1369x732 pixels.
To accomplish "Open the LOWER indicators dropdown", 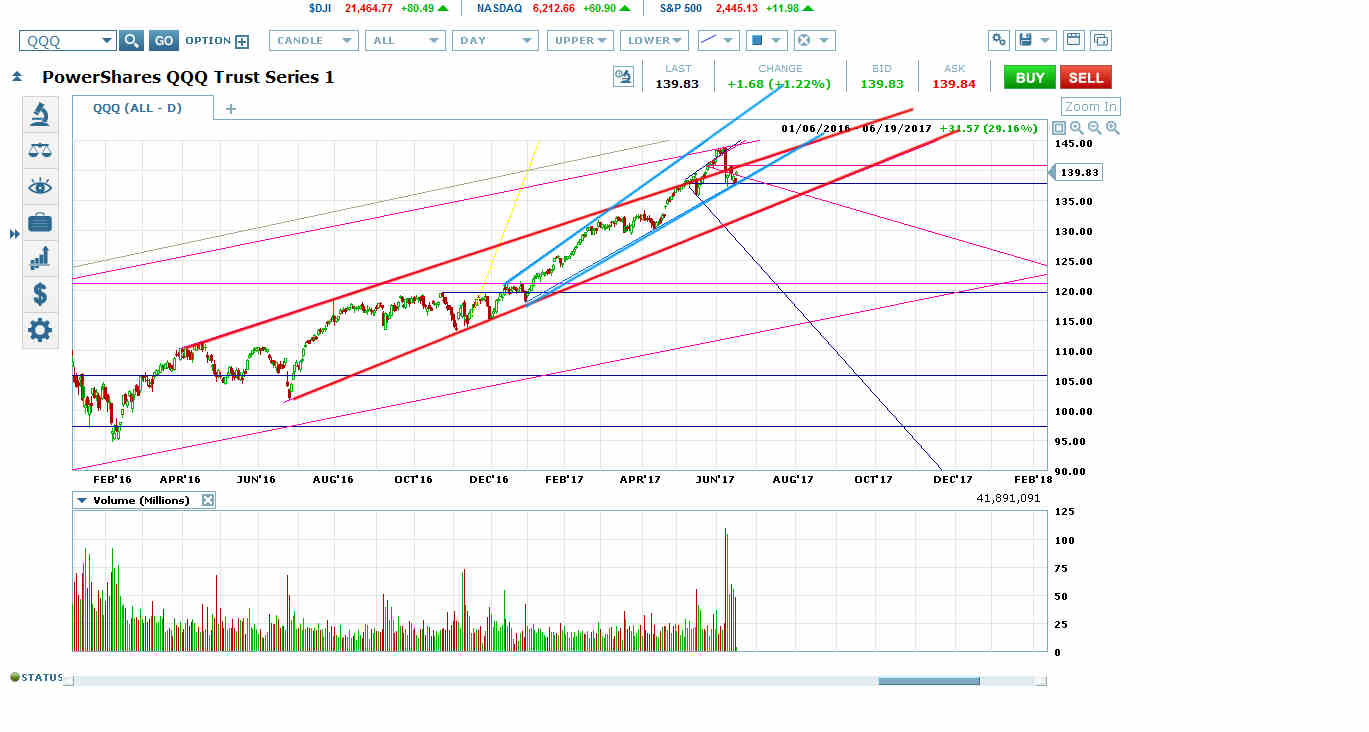I will coord(654,40).
